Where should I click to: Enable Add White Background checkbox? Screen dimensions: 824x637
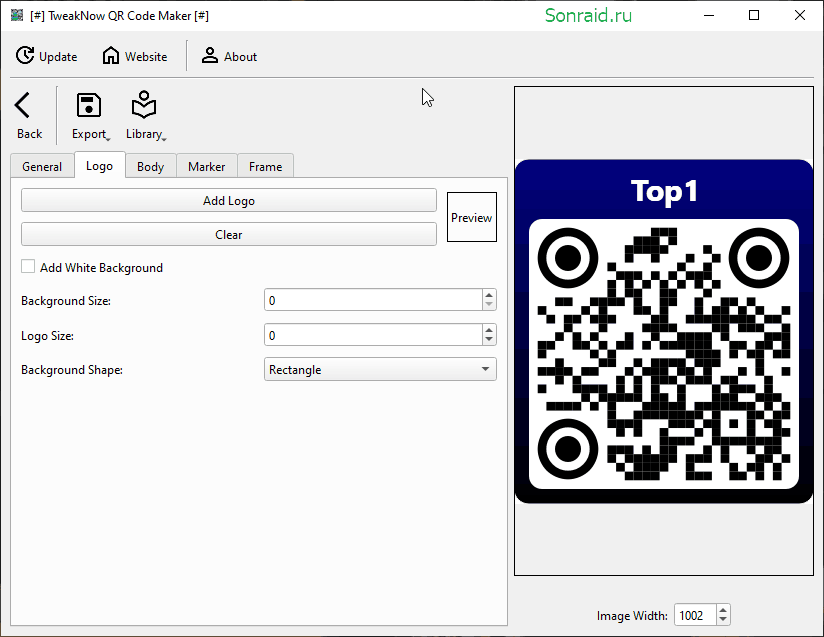(28, 266)
